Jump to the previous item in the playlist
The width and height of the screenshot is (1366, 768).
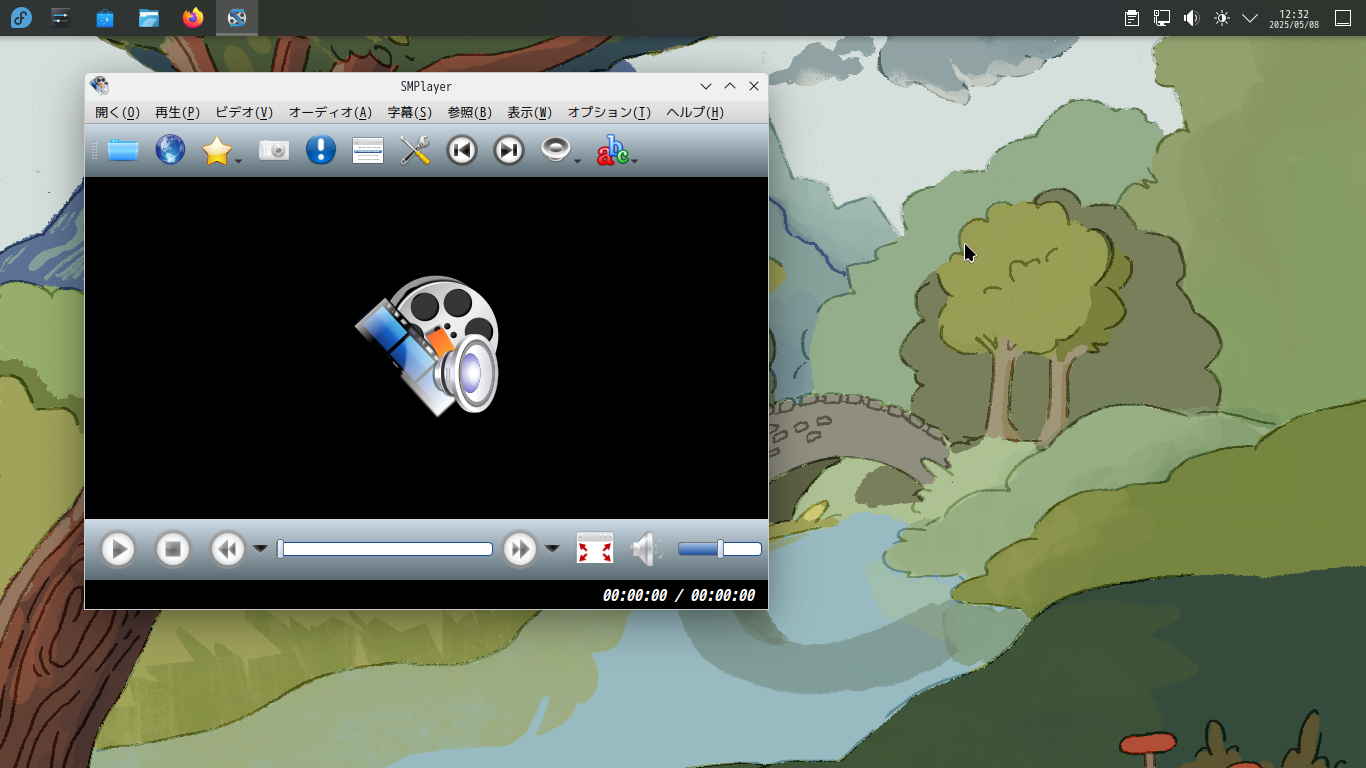[x=462, y=150]
